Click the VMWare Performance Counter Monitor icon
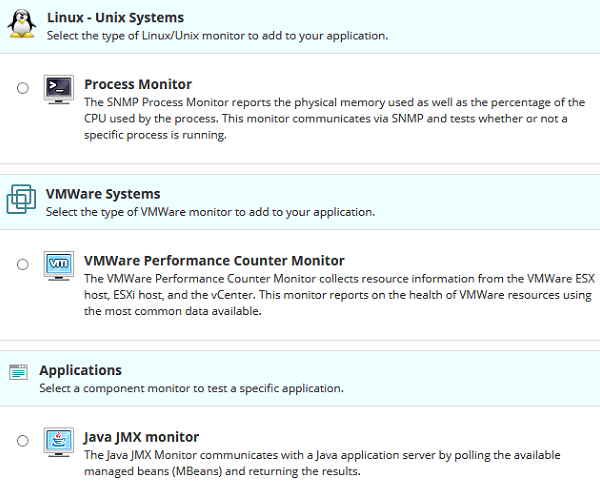Screen dimensions: 600x497 pyautogui.click(x=59, y=265)
